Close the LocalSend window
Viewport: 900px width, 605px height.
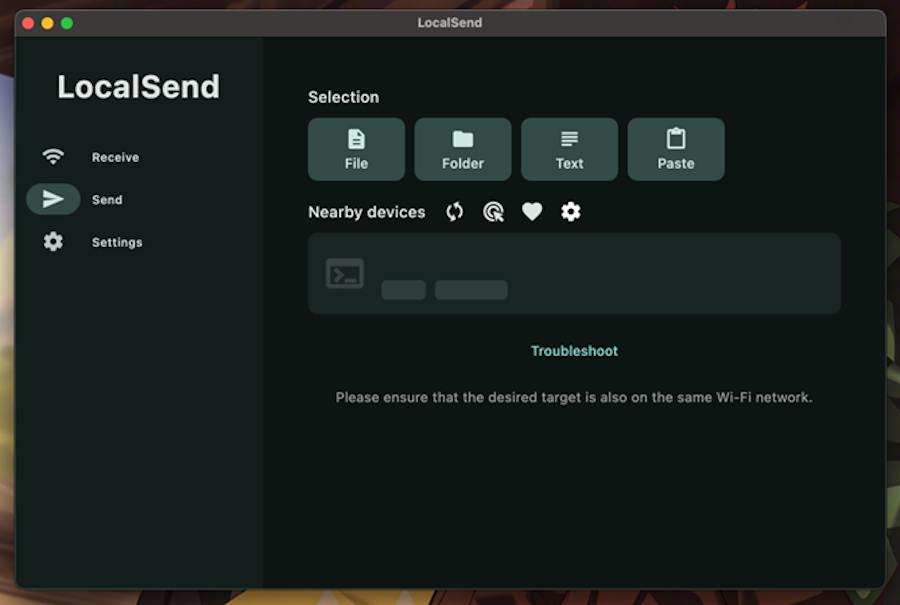coord(28,23)
